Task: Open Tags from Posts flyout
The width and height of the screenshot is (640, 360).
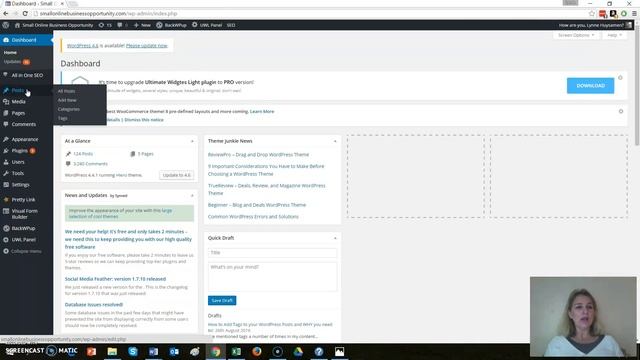Action: coord(62,118)
